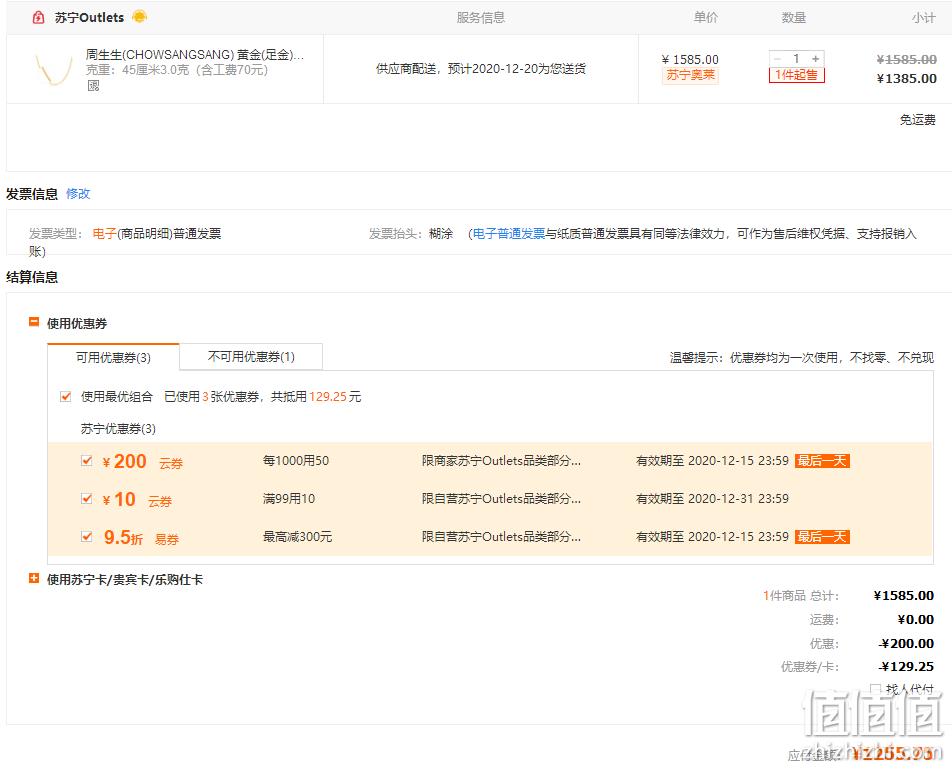Click the 免运费 text

click(917, 120)
